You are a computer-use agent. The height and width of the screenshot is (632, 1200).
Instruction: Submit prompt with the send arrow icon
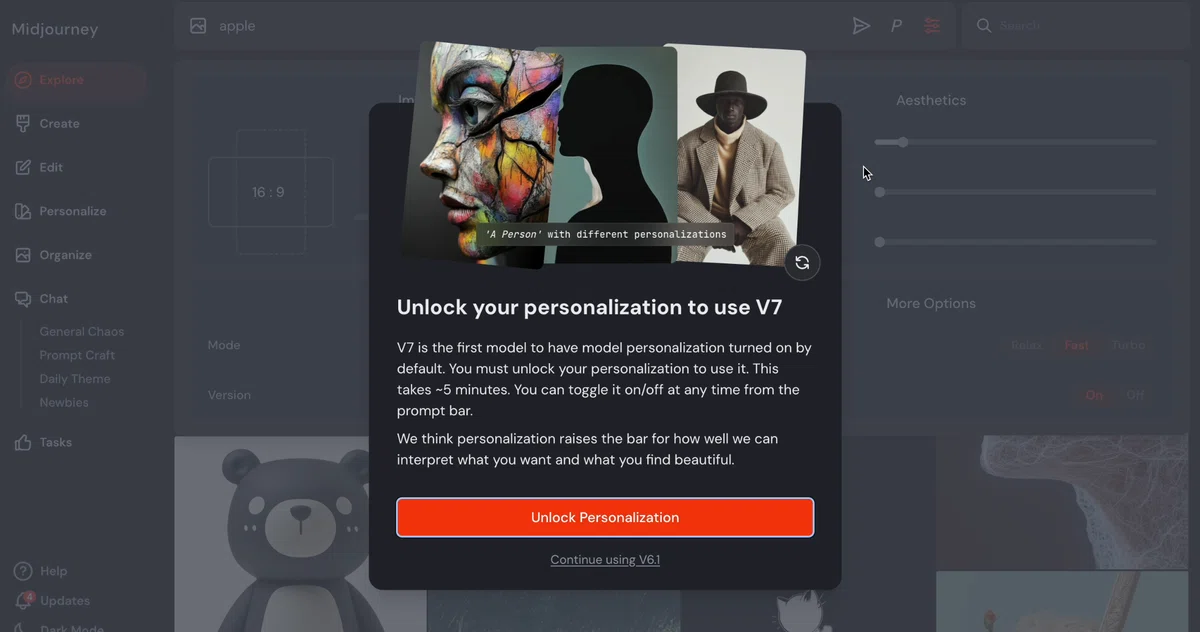861,26
